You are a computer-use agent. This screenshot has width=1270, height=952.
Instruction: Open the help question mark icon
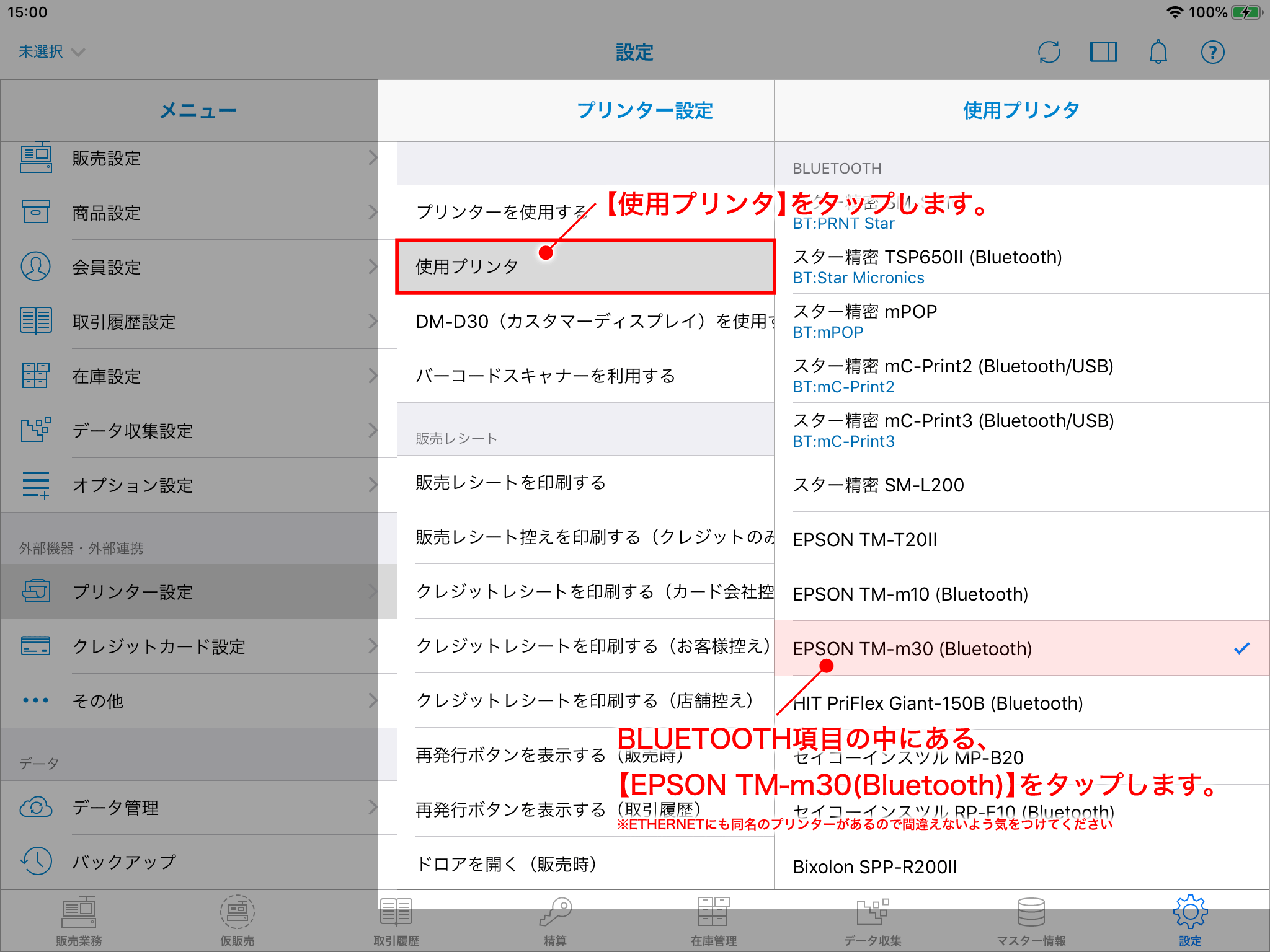[1212, 52]
